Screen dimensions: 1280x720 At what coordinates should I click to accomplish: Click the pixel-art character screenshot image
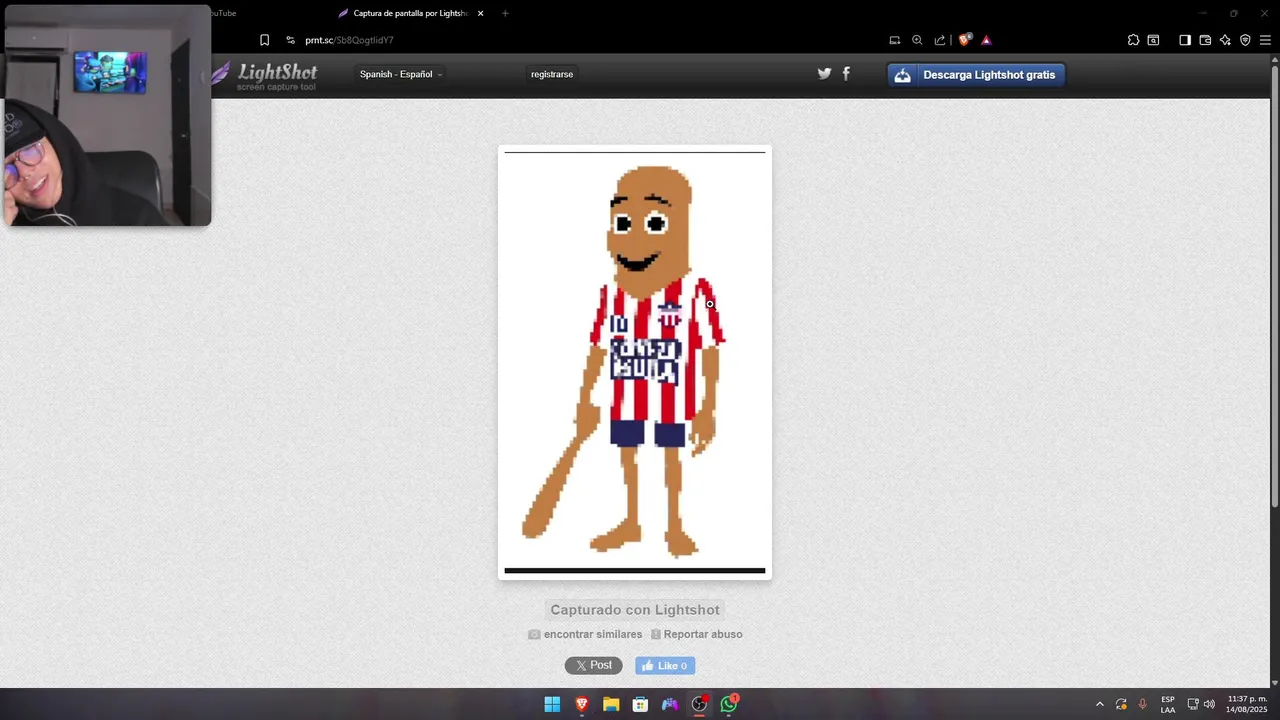pyautogui.click(x=635, y=362)
